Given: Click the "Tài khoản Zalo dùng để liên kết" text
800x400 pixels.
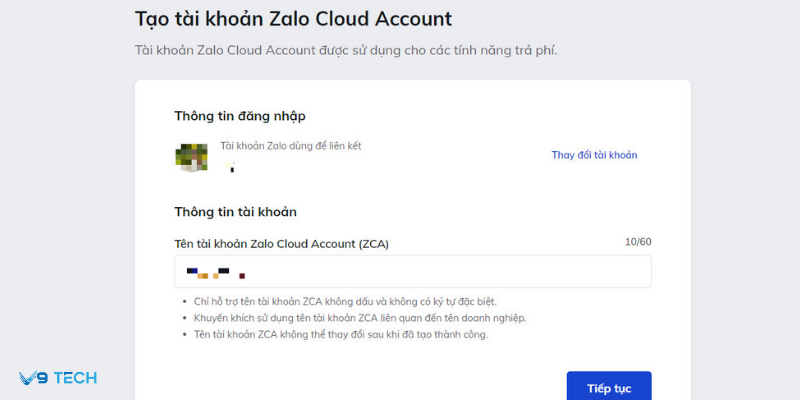Looking at the screenshot, I should coord(290,146).
